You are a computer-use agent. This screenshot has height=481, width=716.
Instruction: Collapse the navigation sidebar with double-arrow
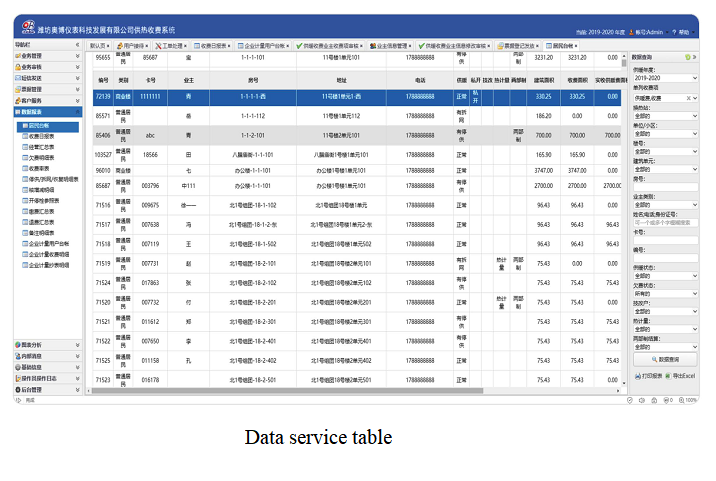point(78,45)
